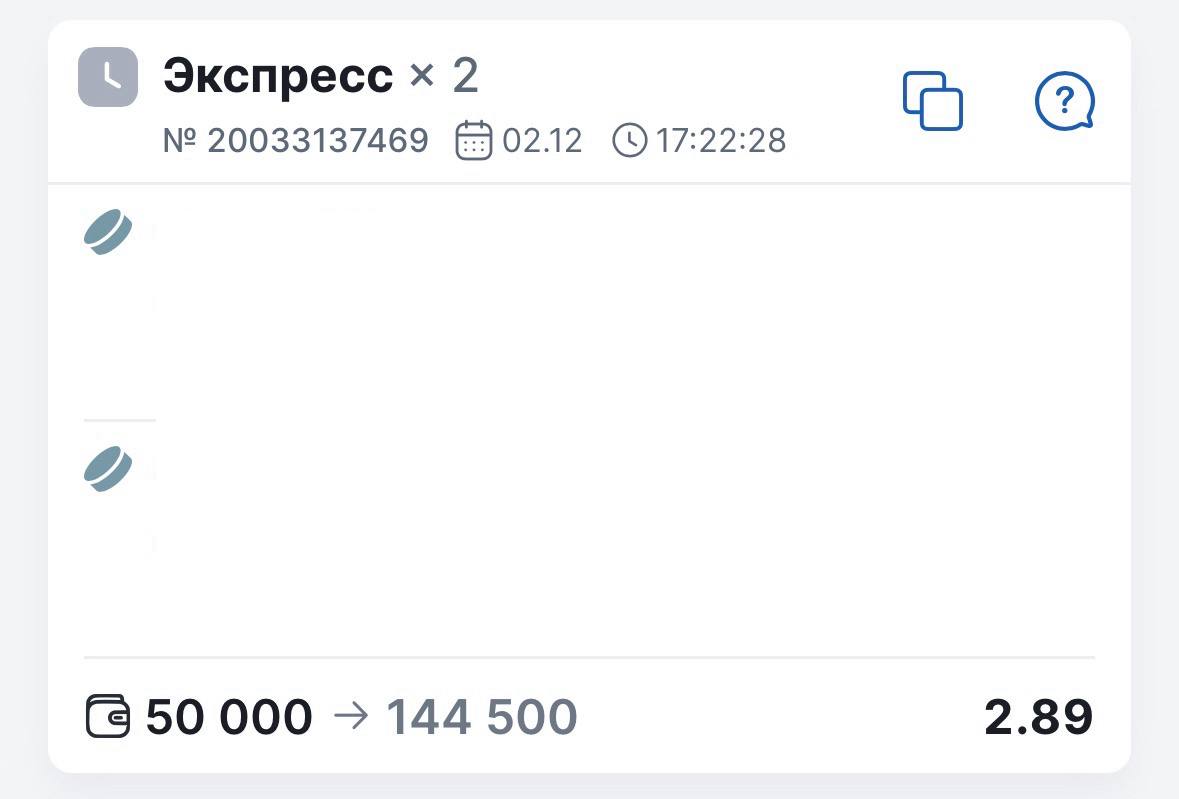Click the wallet icon next to the stake

108,717
